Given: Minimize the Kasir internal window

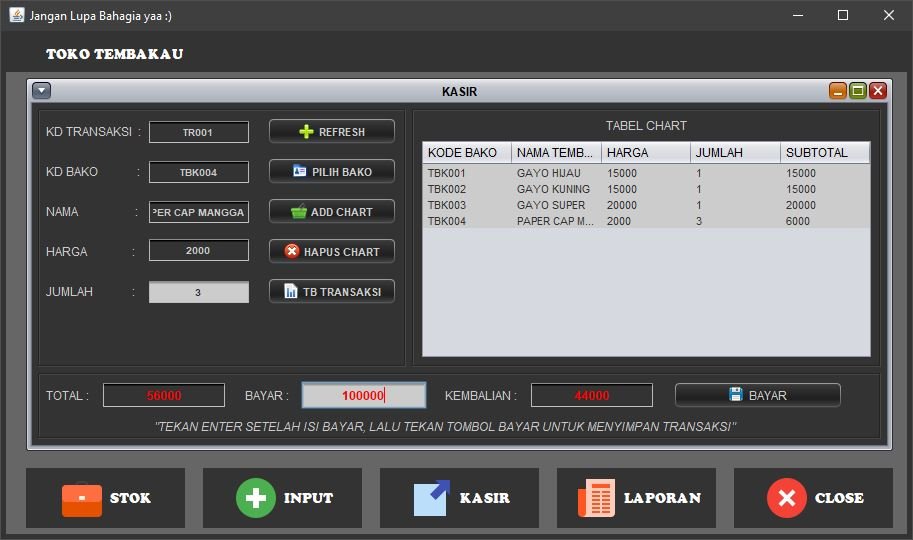Looking at the screenshot, I should click(838, 91).
